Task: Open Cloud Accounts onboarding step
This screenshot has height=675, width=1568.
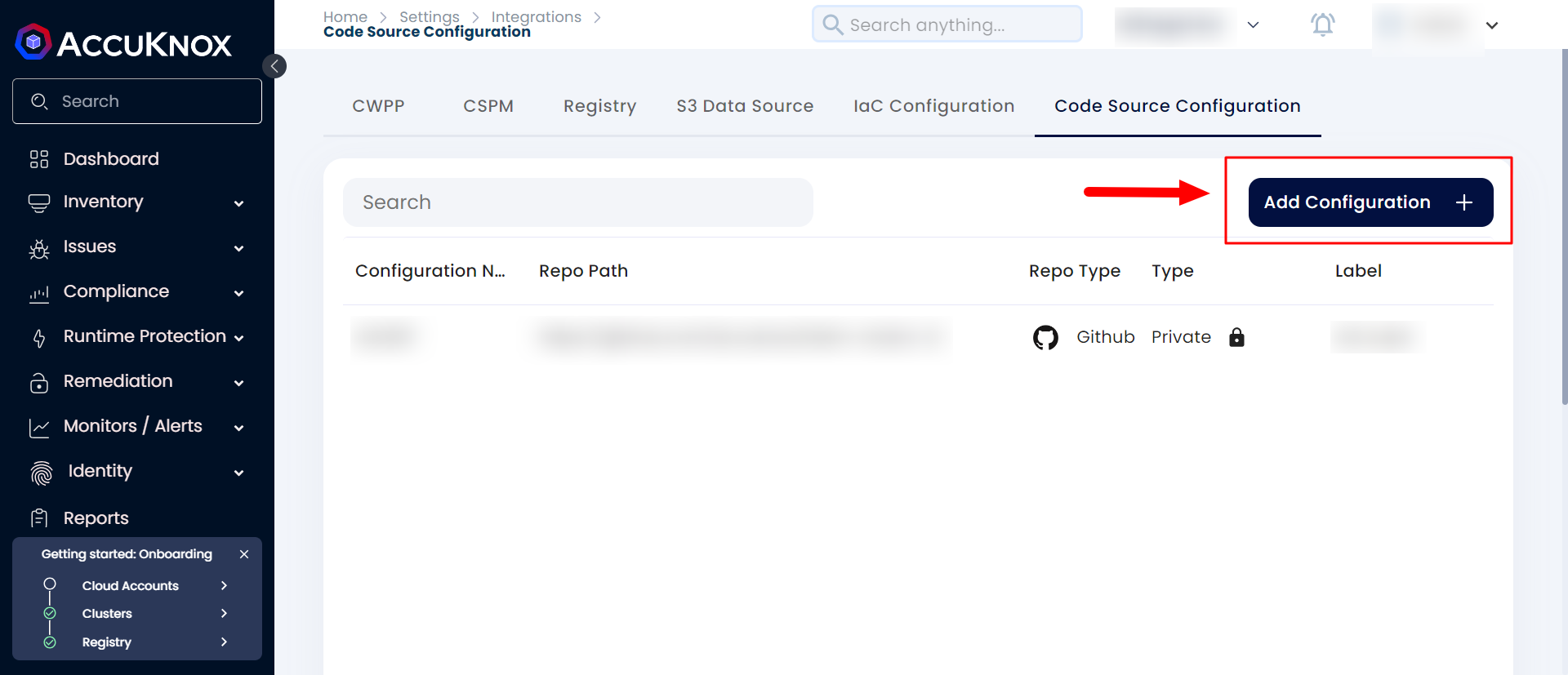Action: pyautogui.click(x=131, y=586)
